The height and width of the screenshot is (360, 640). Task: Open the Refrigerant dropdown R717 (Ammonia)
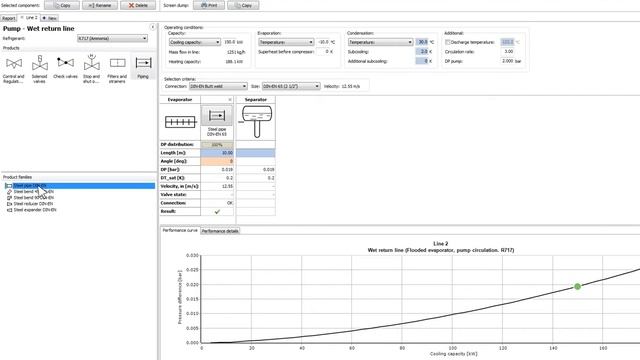[x=113, y=38]
